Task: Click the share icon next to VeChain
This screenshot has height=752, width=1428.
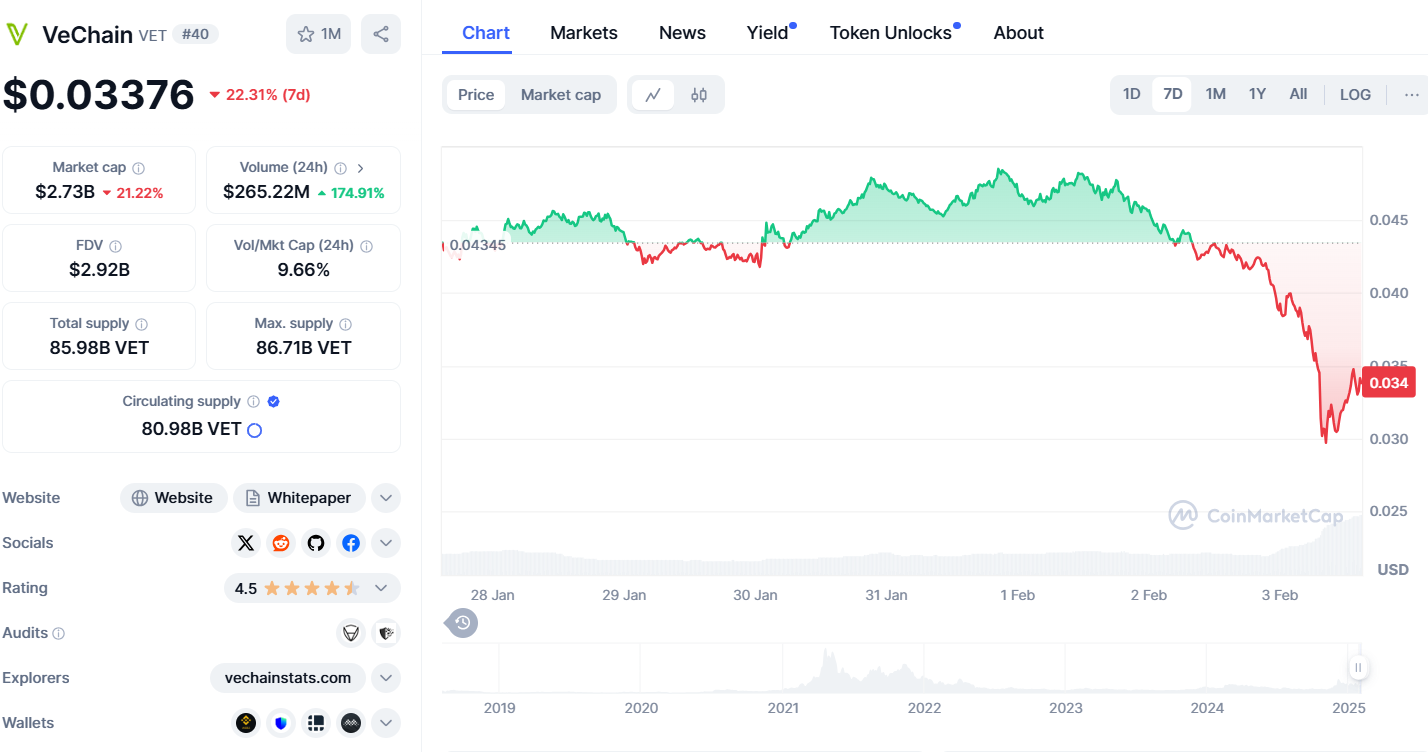Action: [x=381, y=34]
